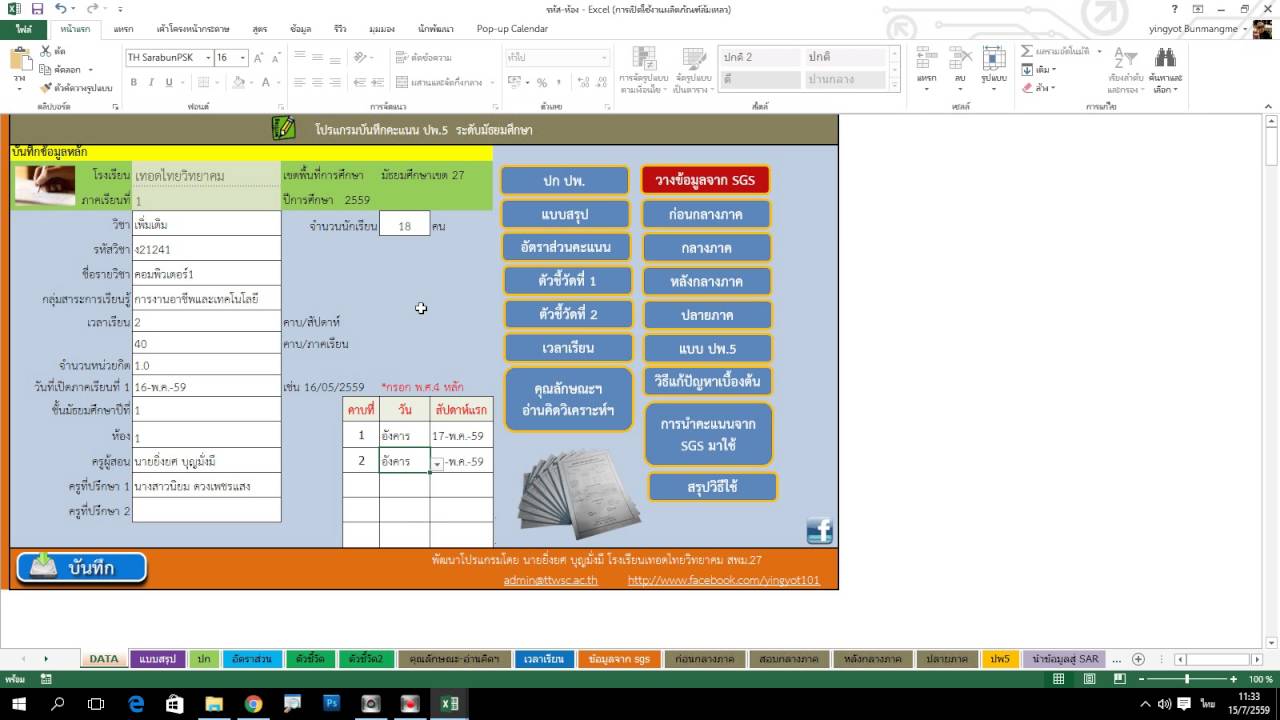The height and width of the screenshot is (720, 1280).
Task: Open Photoshop from the Windows taskbar
Action: 331,704
